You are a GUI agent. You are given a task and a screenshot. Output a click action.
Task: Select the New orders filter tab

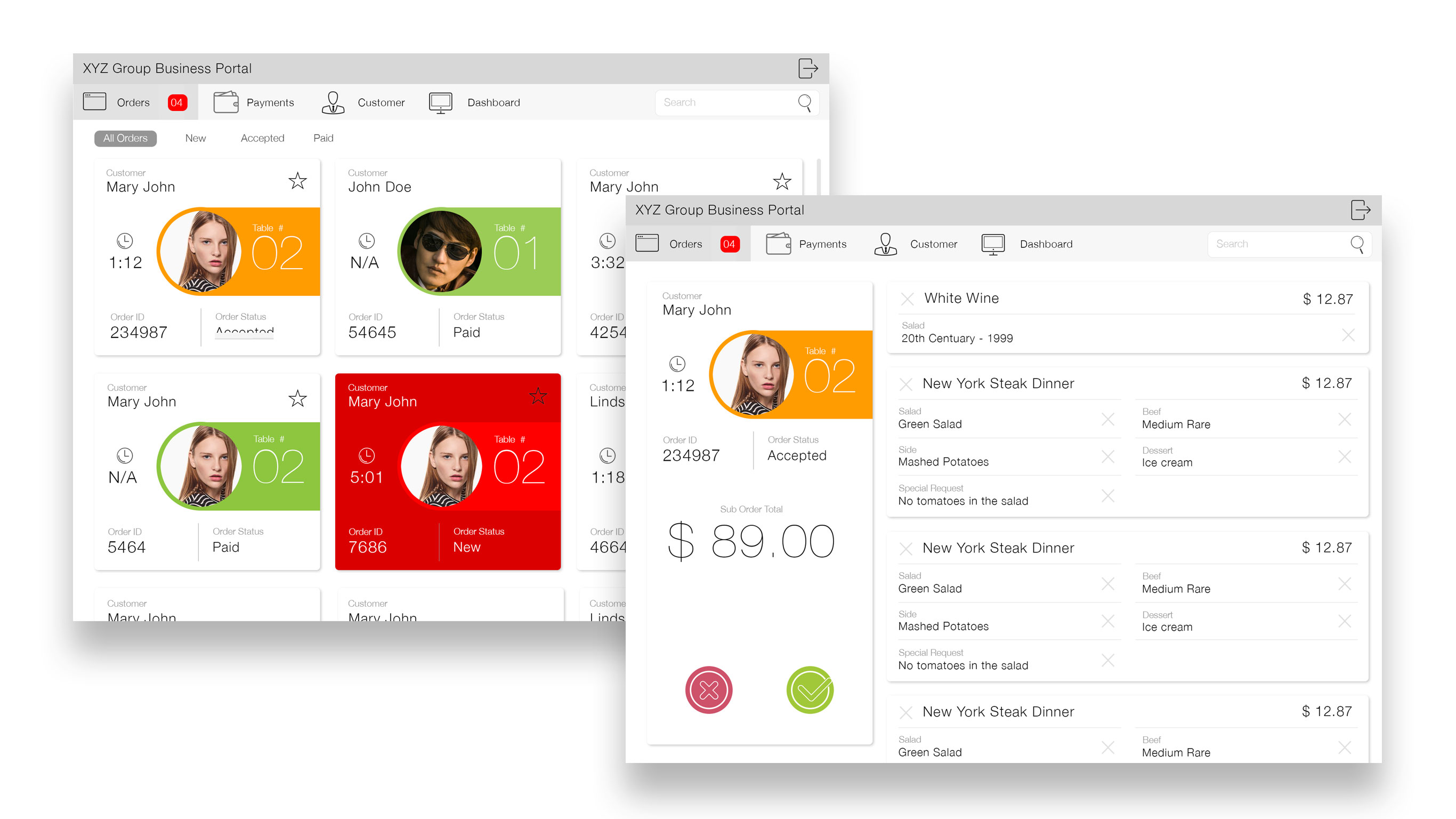click(x=195, y=138)
